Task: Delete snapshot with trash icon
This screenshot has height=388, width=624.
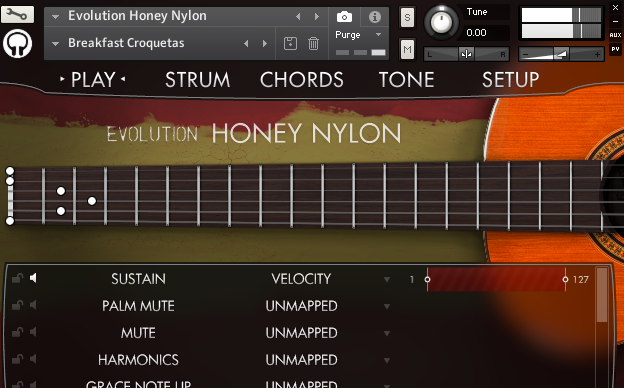Action: tap(313, 43)
